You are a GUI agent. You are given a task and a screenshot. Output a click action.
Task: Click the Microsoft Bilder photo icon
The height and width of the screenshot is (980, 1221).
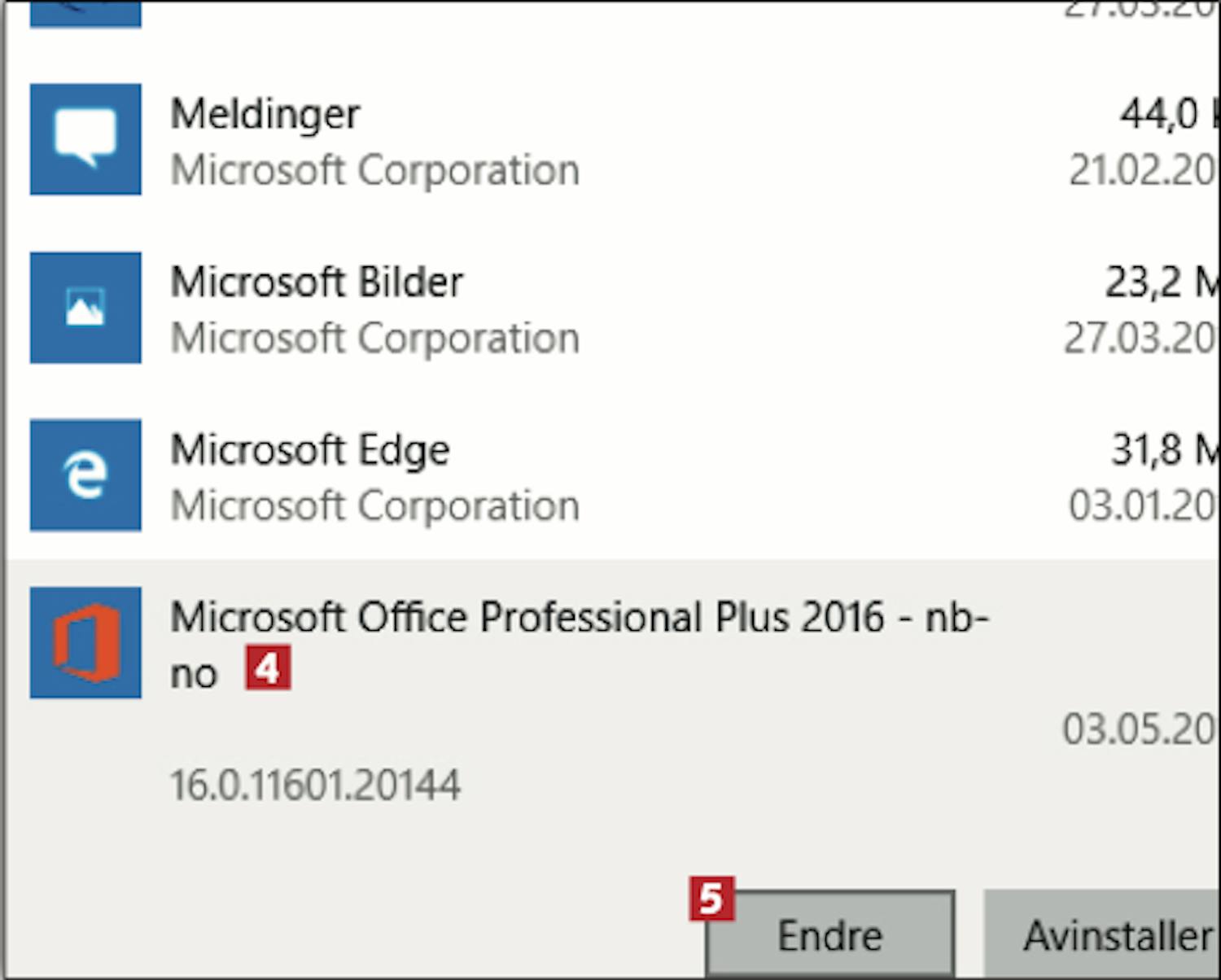point(85,308)
